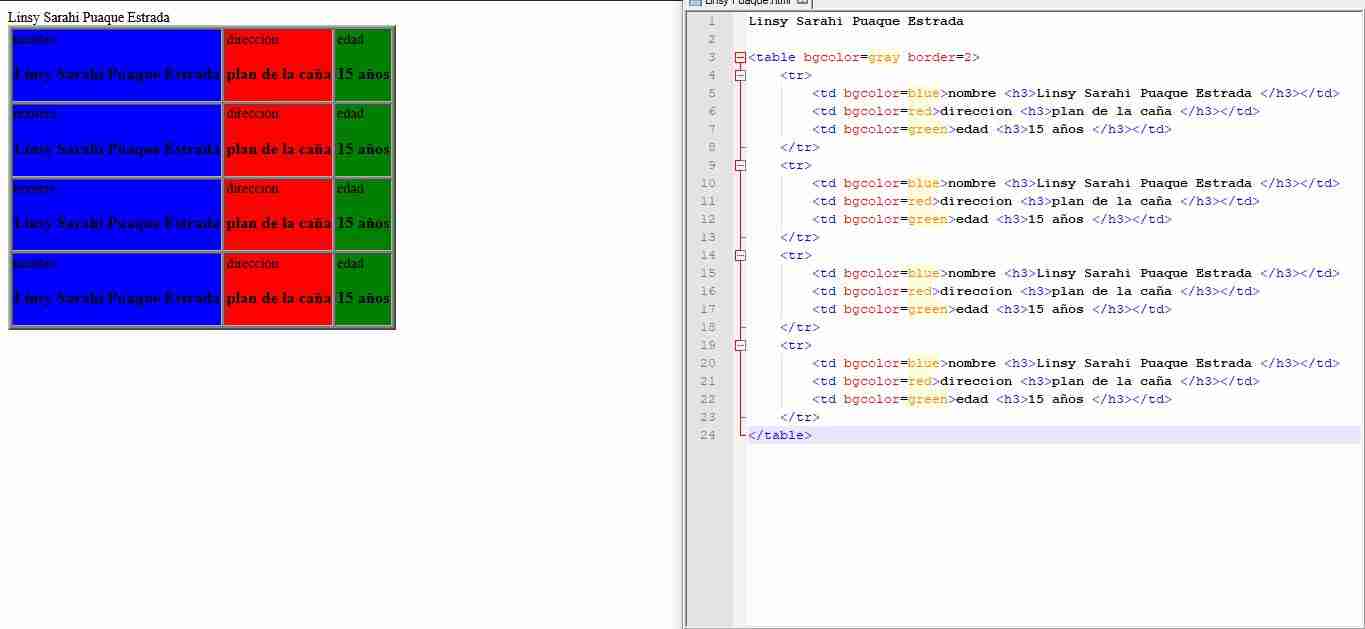Click the closing tr tag on line 23
This screenshot has width=1365, height=629.
coord(800,417)
